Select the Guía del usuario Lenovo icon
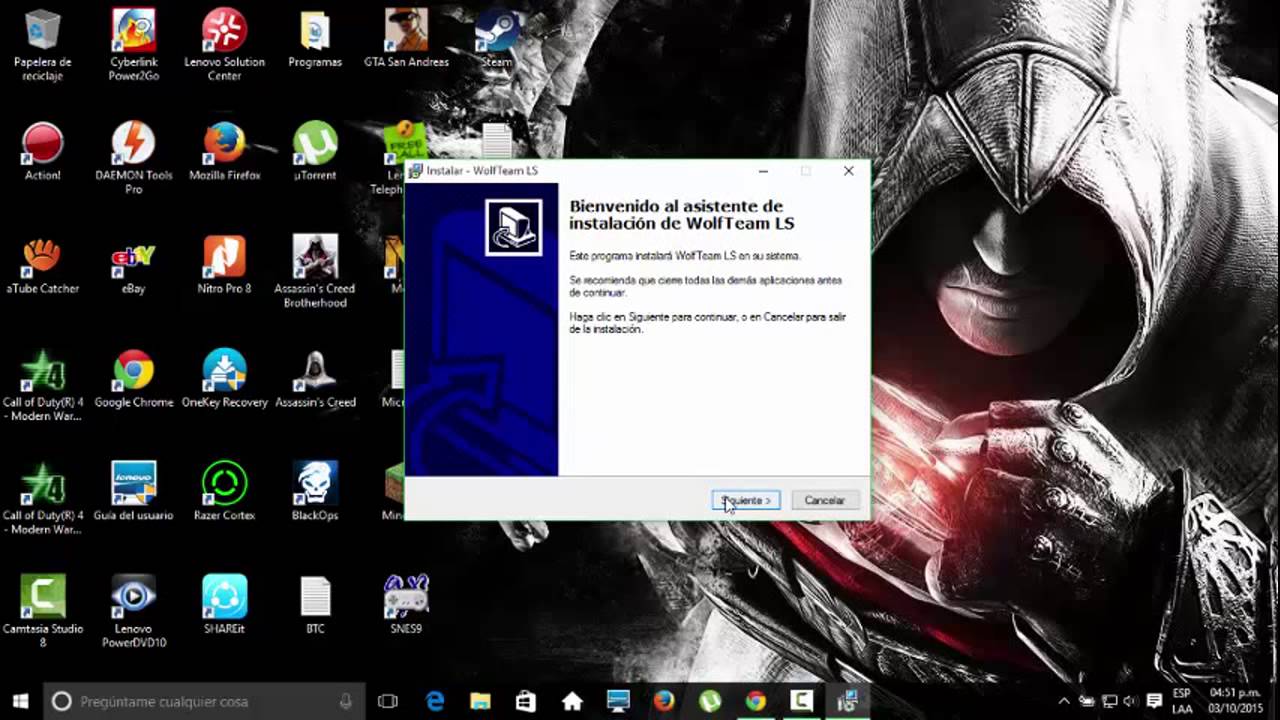This screenshot has width=1280, height=720. [133, 492]
